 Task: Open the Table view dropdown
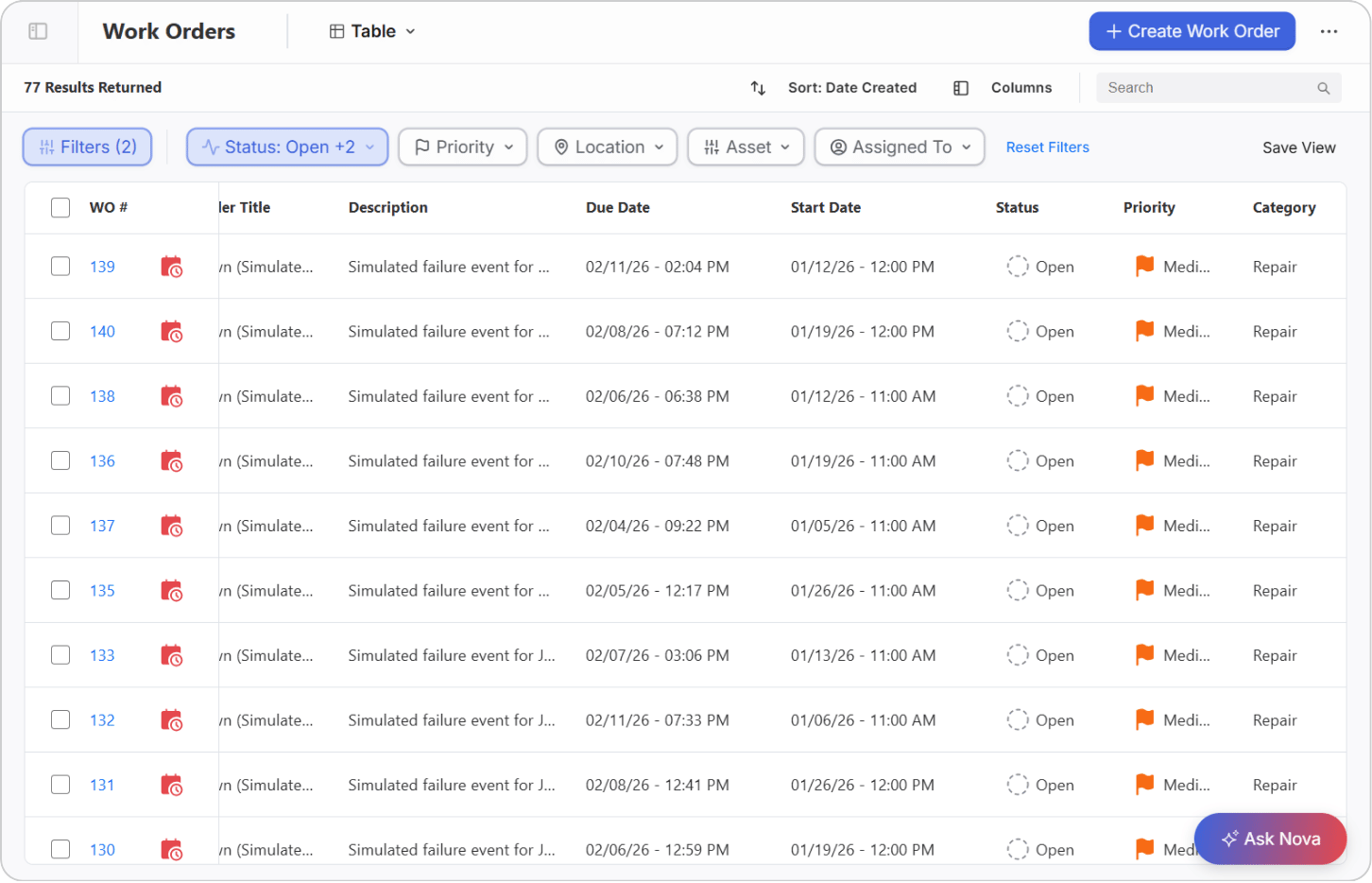372,31
